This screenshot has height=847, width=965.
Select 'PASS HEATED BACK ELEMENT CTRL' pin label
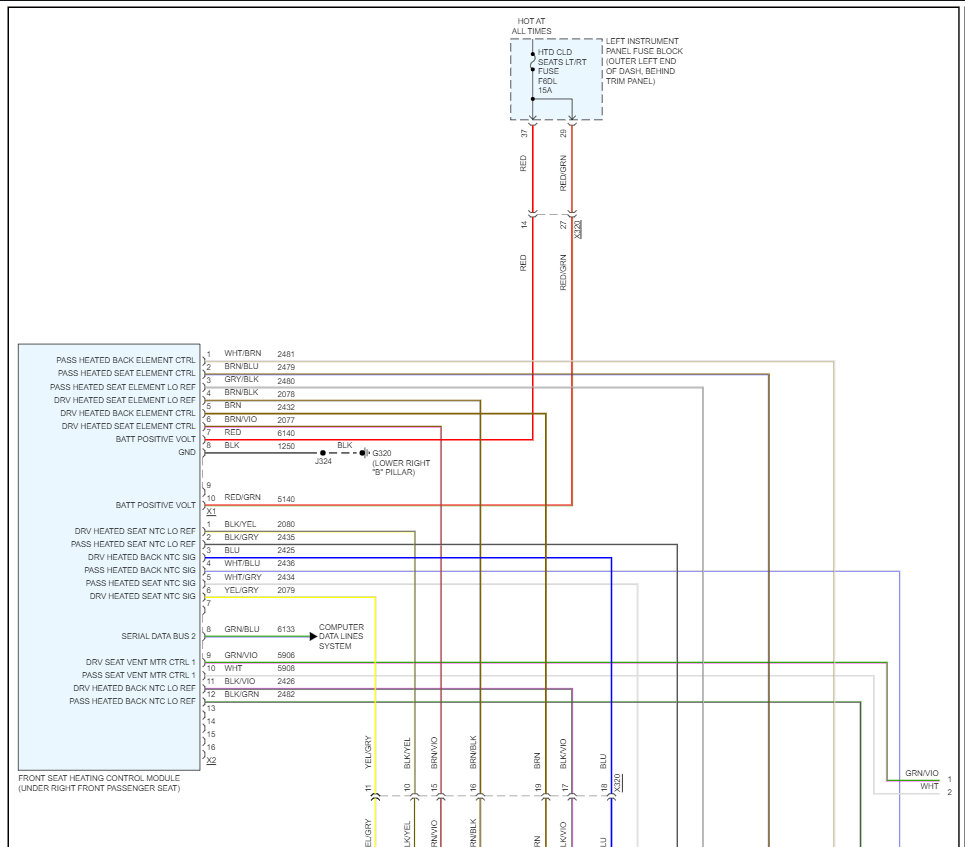[x=126, y=360]
